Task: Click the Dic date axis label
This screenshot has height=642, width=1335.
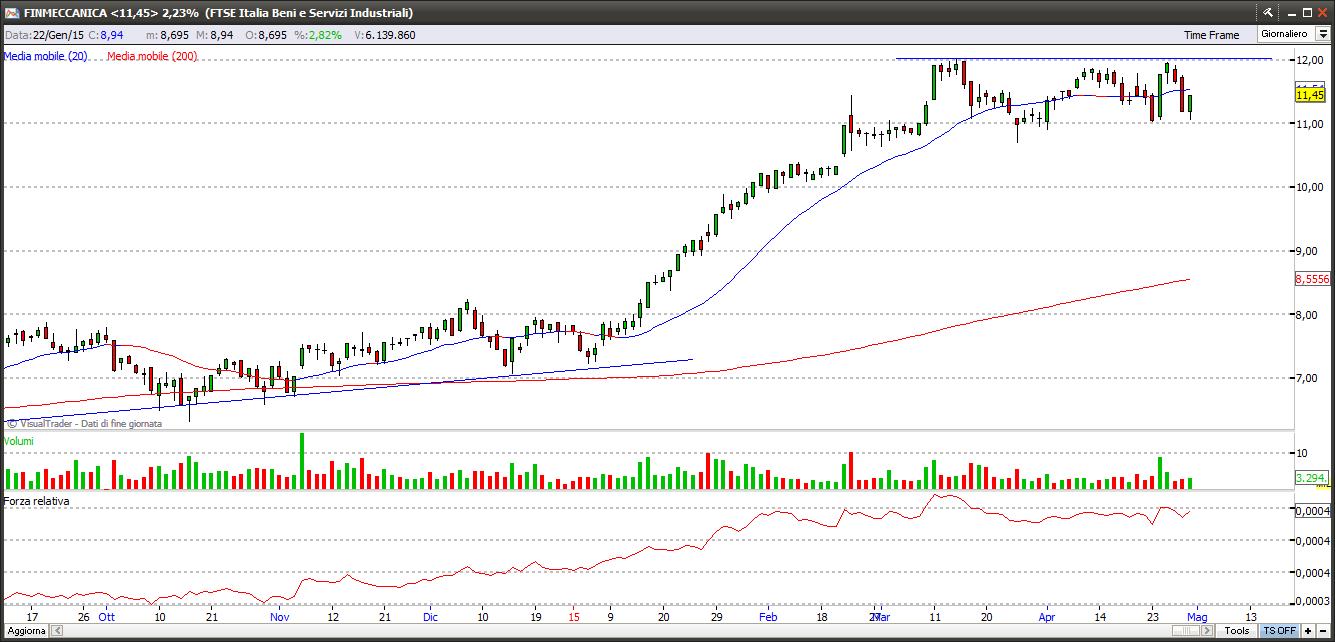Action: 430,617
